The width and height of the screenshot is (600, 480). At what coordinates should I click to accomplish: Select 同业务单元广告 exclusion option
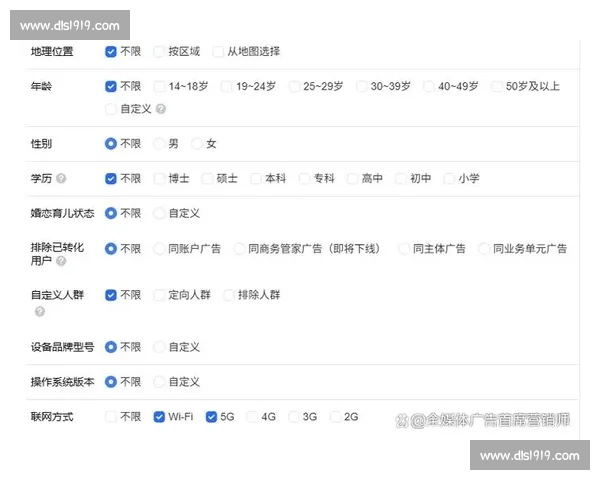tap(483, 249)
